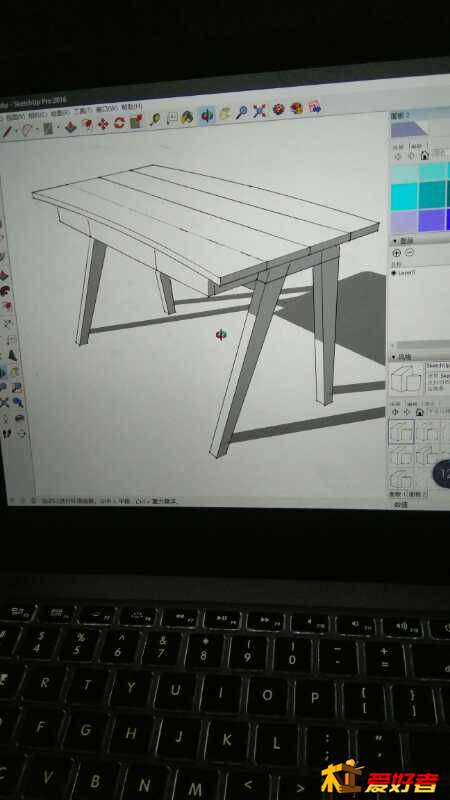This screenshot has height=800, width=450.
Task: Open the style collection dropdown list
Action: pyautogui.click(x=437, y=412)
